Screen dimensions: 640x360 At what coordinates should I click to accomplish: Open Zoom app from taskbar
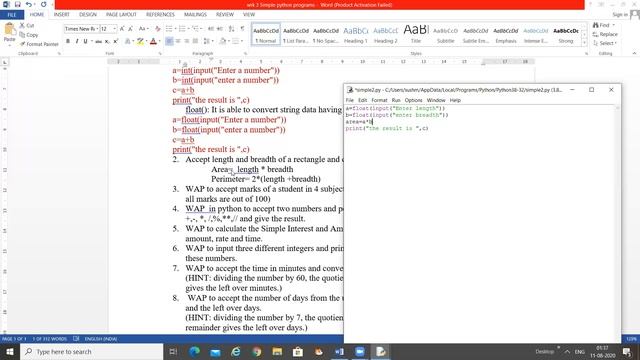coord(360,352)
